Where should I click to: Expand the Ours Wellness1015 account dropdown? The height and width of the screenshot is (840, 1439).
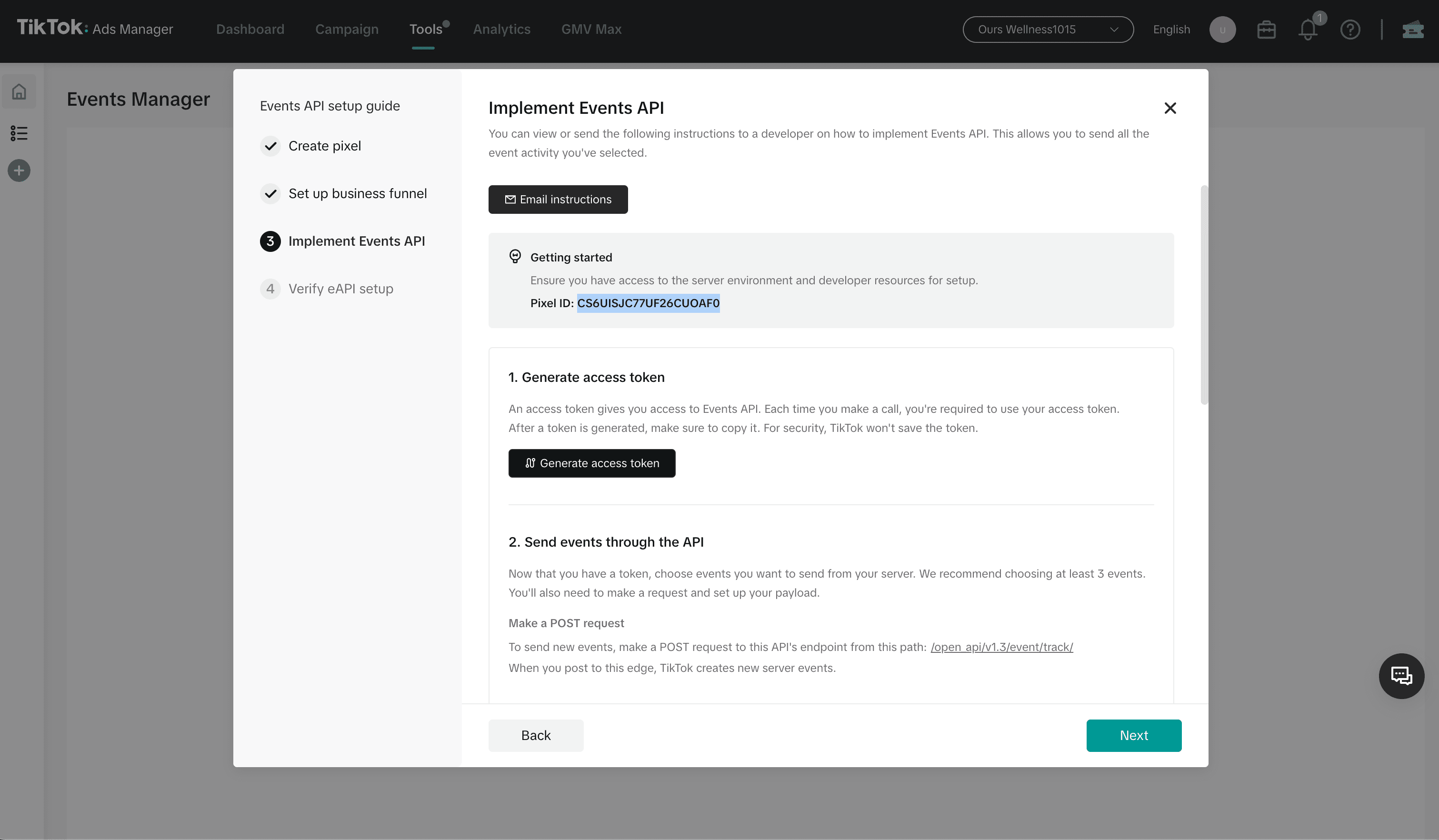click(1048, 30)
